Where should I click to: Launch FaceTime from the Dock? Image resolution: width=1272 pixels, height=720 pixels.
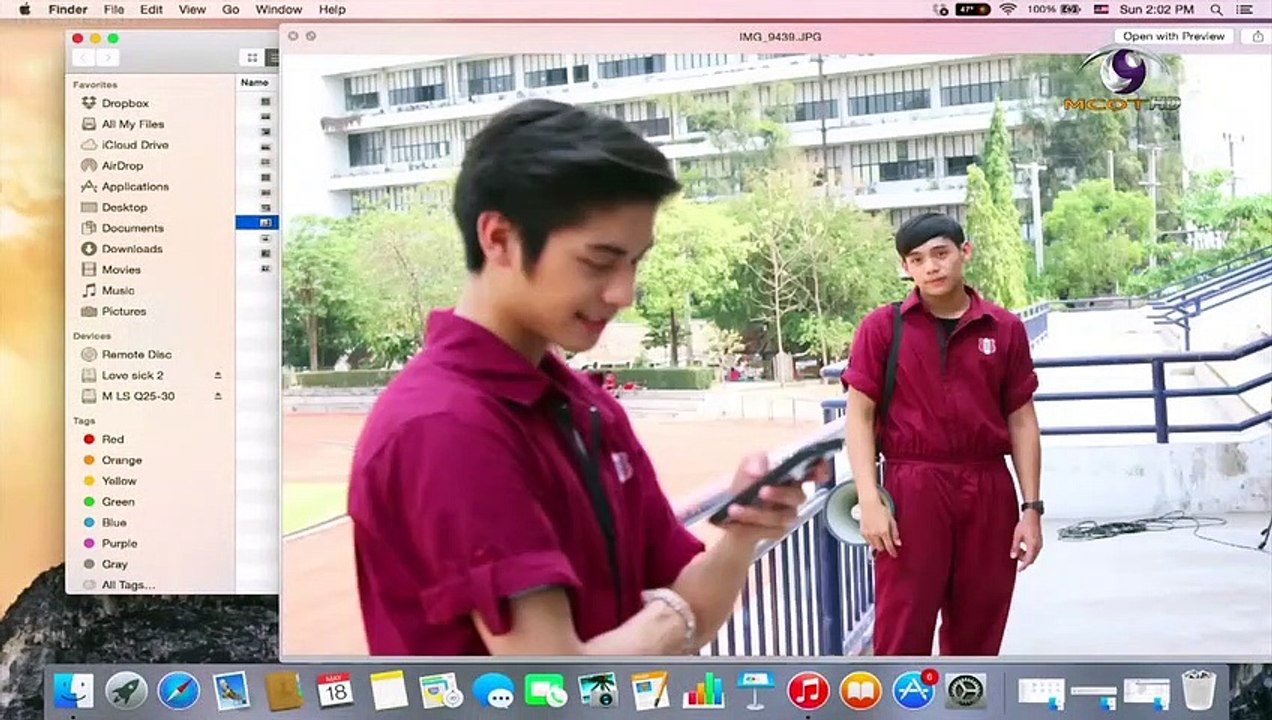[x=545, y=690]
